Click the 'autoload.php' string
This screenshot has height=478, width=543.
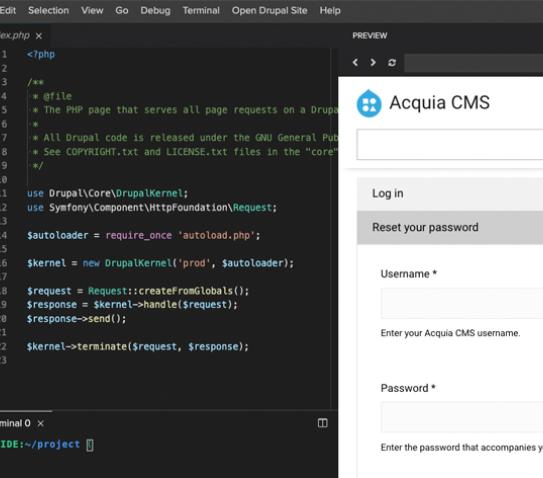click(216, 236)
